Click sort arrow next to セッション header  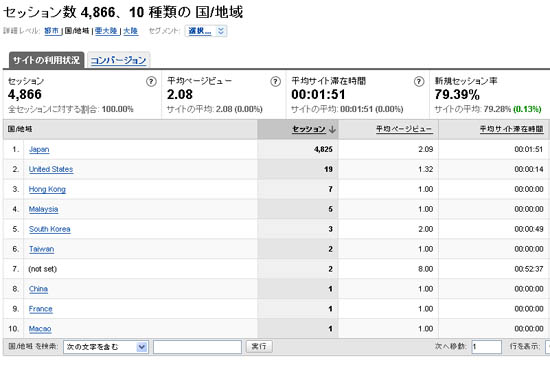pos(332,129)
